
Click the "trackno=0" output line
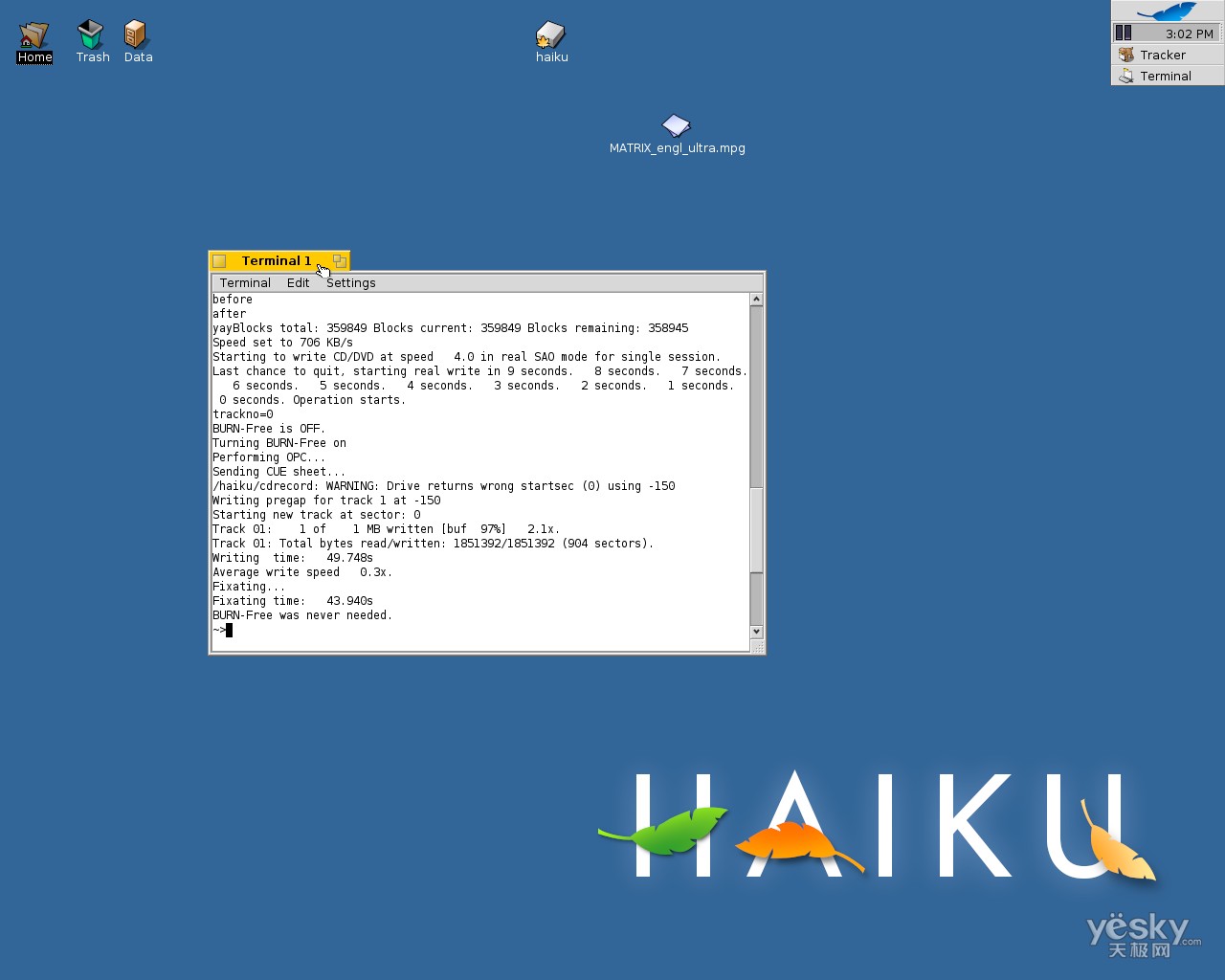(x=243, y=414)
